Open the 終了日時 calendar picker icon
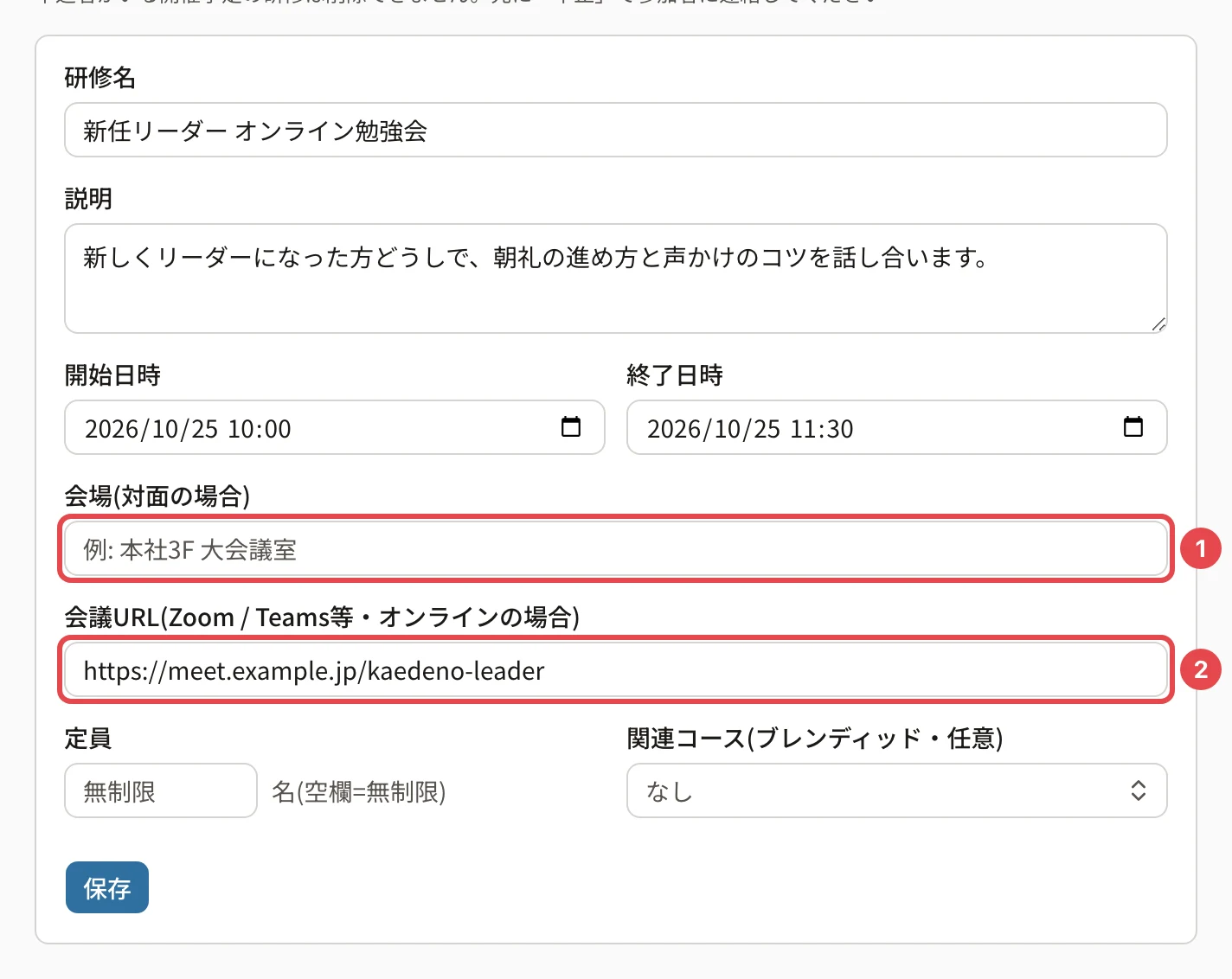The width and height of the screenshot is (1232, 979). point(1133,426)
